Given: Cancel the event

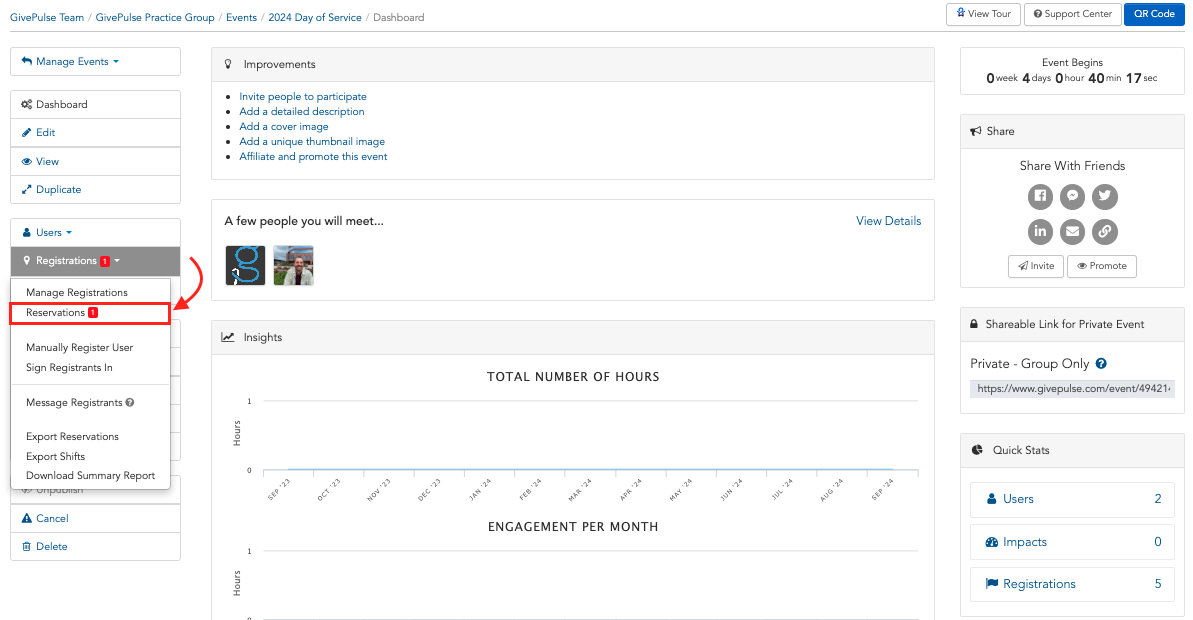Looking at the screenshot, I should (95, 518).
